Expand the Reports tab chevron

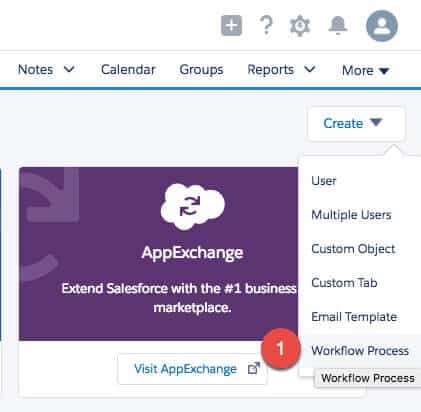tap(310, 69)
